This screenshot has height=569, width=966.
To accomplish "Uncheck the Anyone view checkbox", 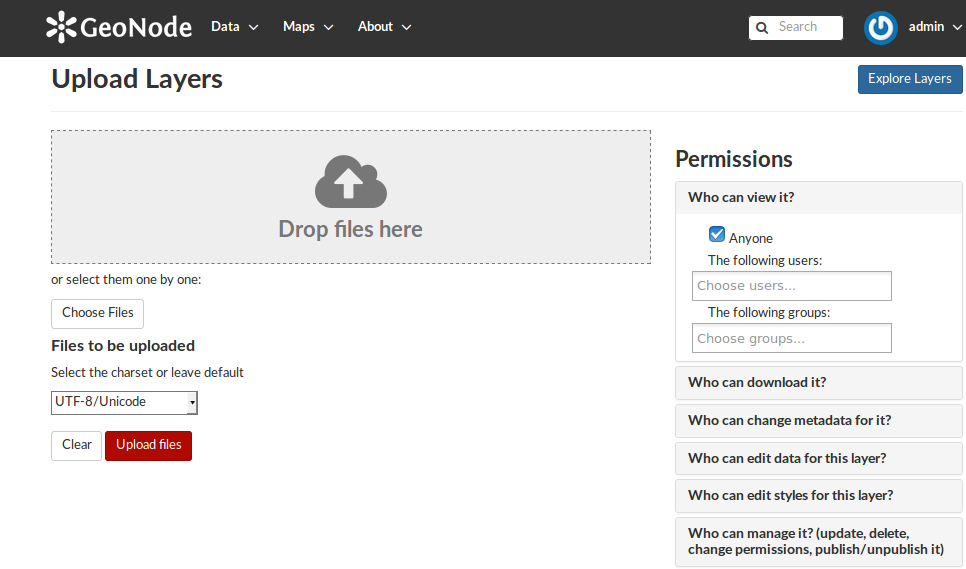I will coord(716,234).
